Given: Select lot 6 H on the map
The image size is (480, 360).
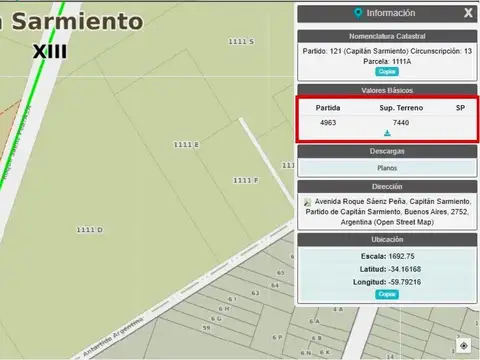Looking at the screenshot, I should point(224,309).
